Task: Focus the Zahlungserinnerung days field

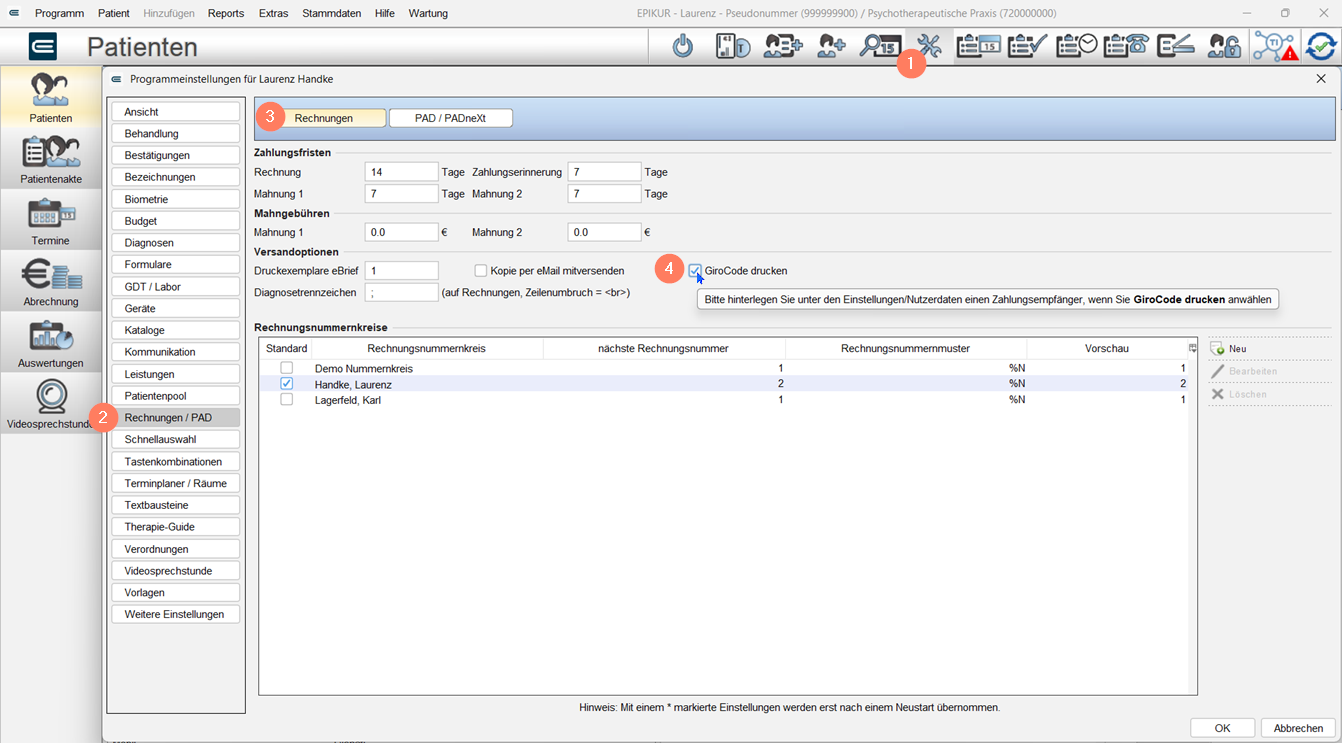Action: 605,172
